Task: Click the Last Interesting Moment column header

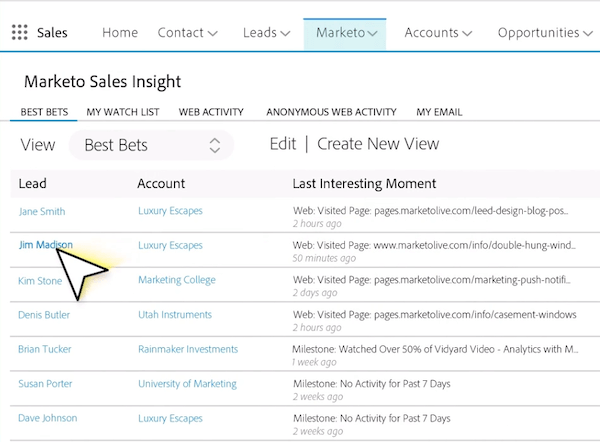Action: click(x=364, y=184)
